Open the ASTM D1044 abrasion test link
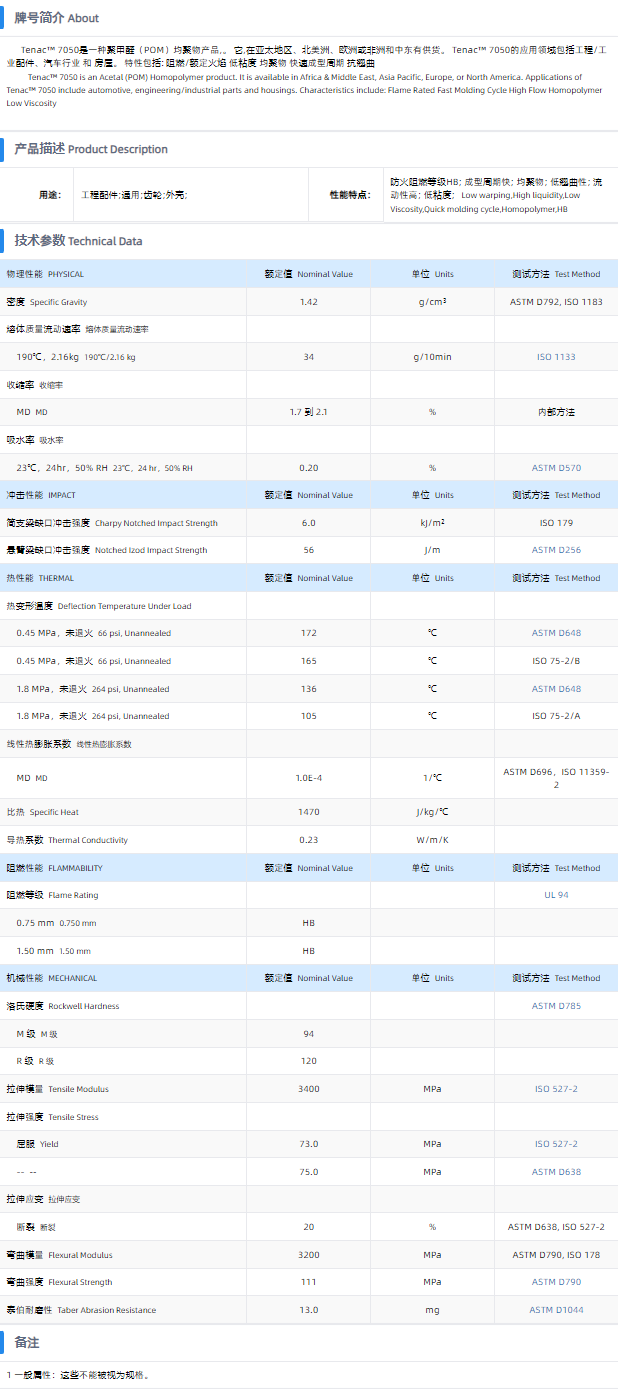 coord(556,1310)
